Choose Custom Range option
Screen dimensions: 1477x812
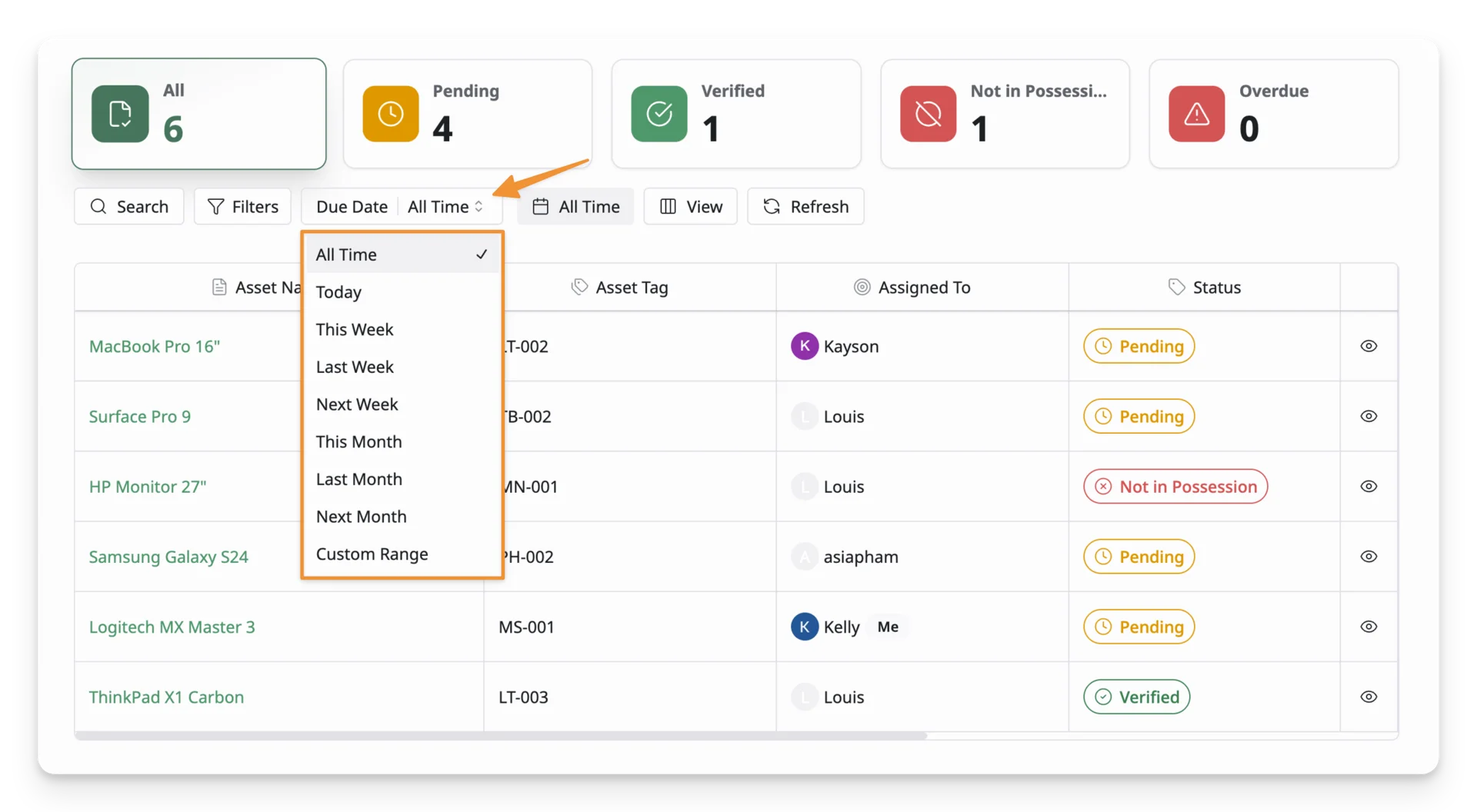(402, 554)
